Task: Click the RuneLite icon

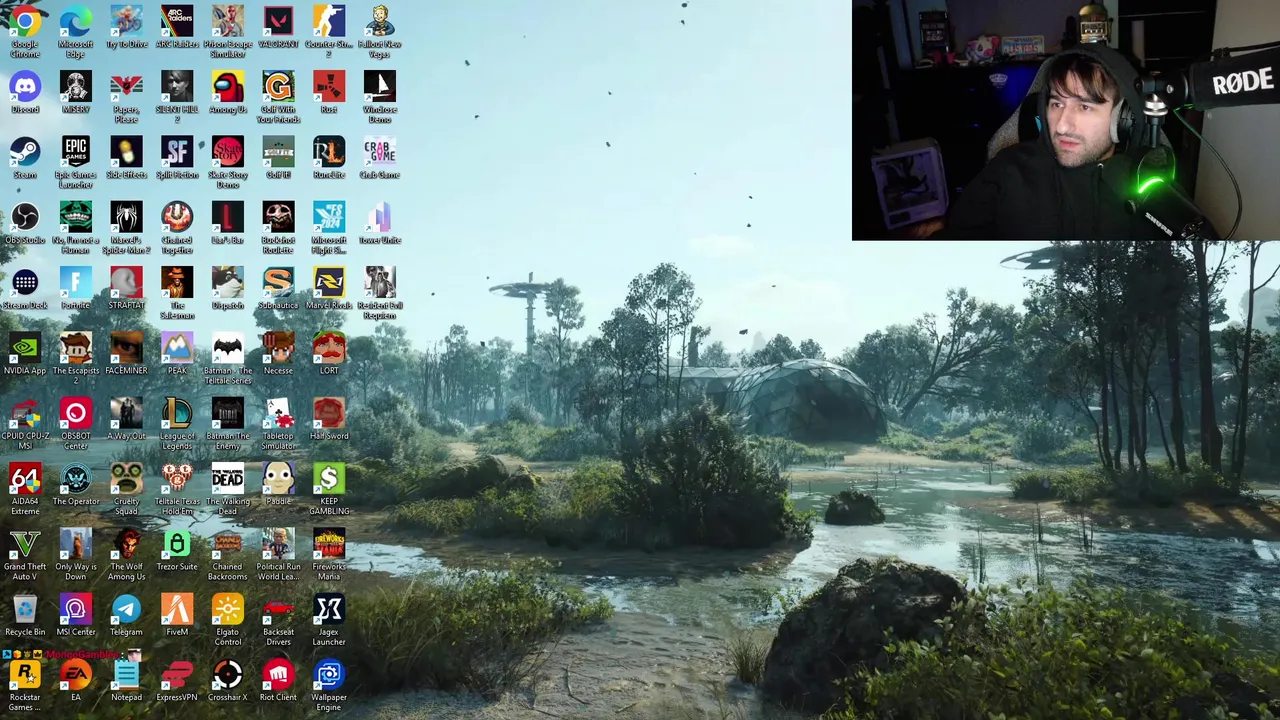Action: coord(329,152)
